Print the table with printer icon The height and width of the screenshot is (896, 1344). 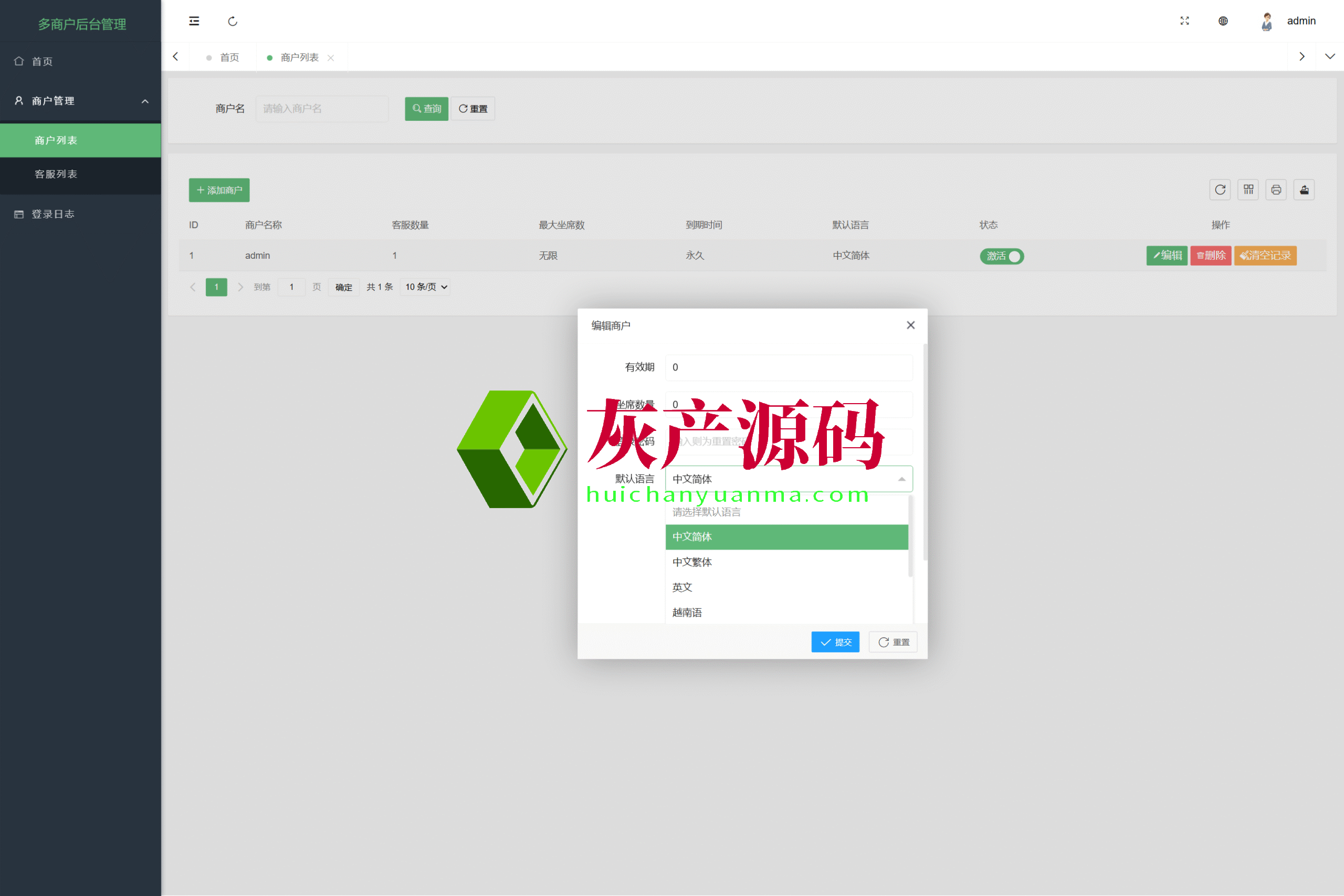(1276, 189)
